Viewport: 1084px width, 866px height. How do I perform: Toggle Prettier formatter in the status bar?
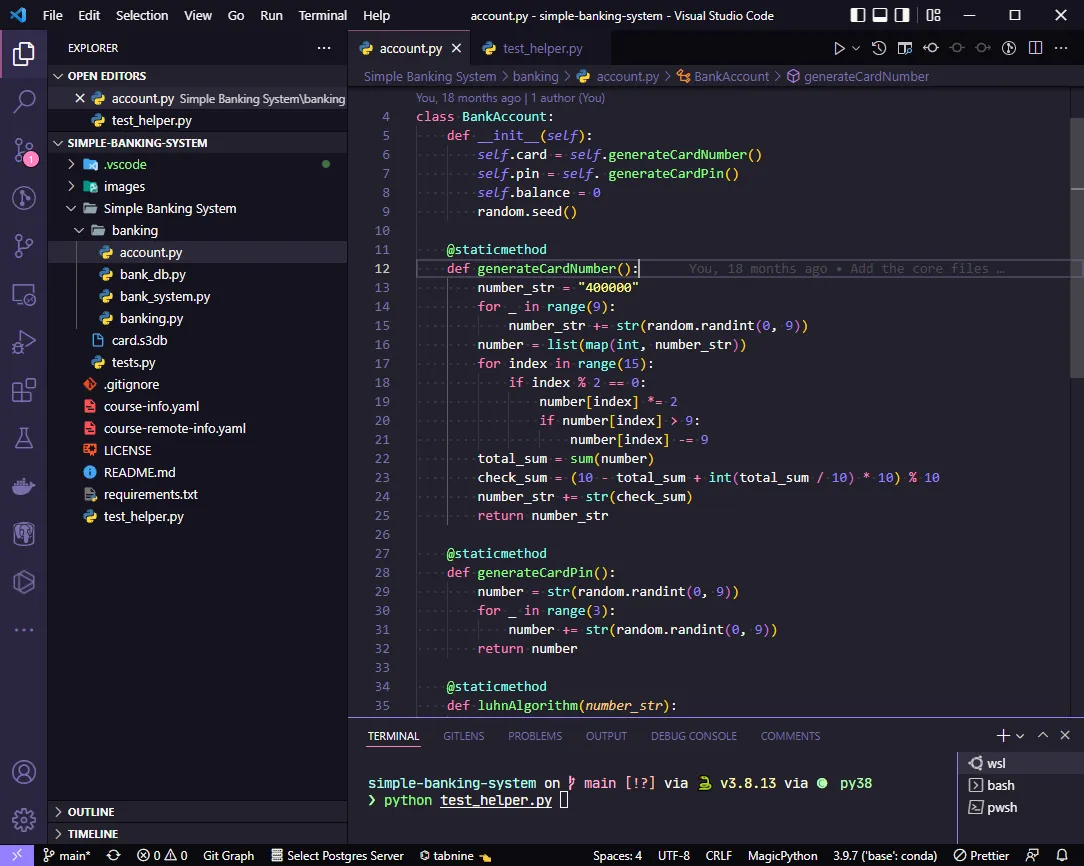click(980, 856)
